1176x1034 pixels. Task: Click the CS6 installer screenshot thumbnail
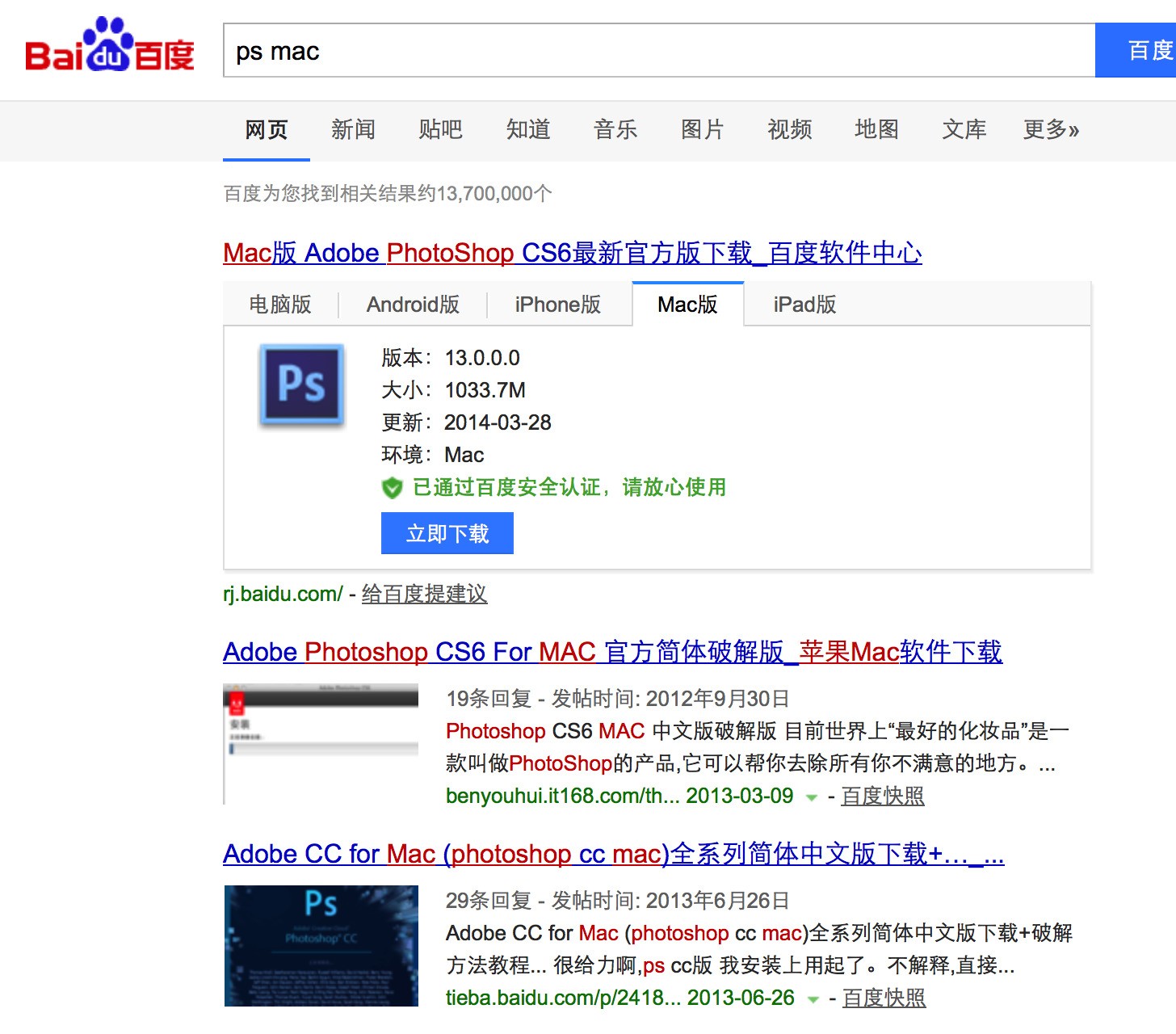click(x=321, y=744)
